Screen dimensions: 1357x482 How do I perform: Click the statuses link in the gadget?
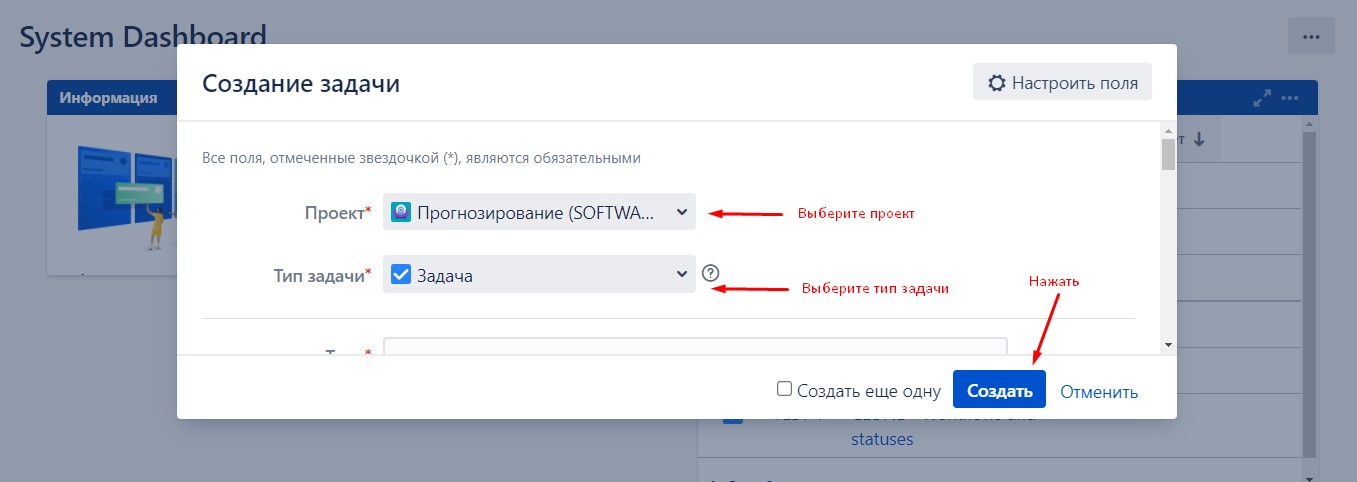click(x=882, y=438)
